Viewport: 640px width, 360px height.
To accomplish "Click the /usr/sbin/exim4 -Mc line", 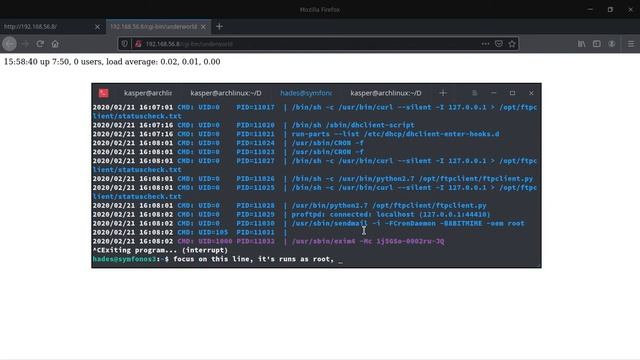I will (x=269, y=241).
